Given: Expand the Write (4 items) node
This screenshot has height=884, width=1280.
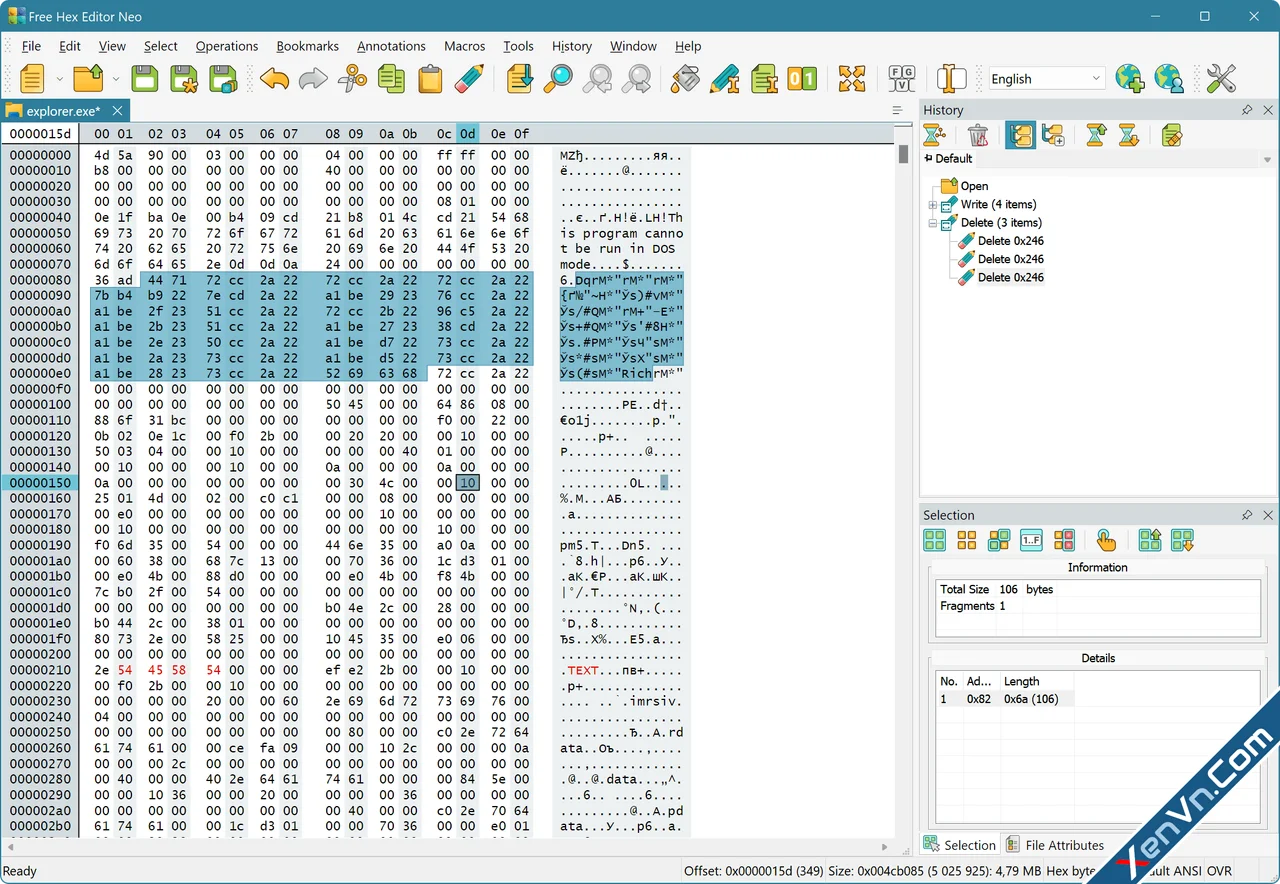Looking at the screenshot, I should [x=933, y=205].
